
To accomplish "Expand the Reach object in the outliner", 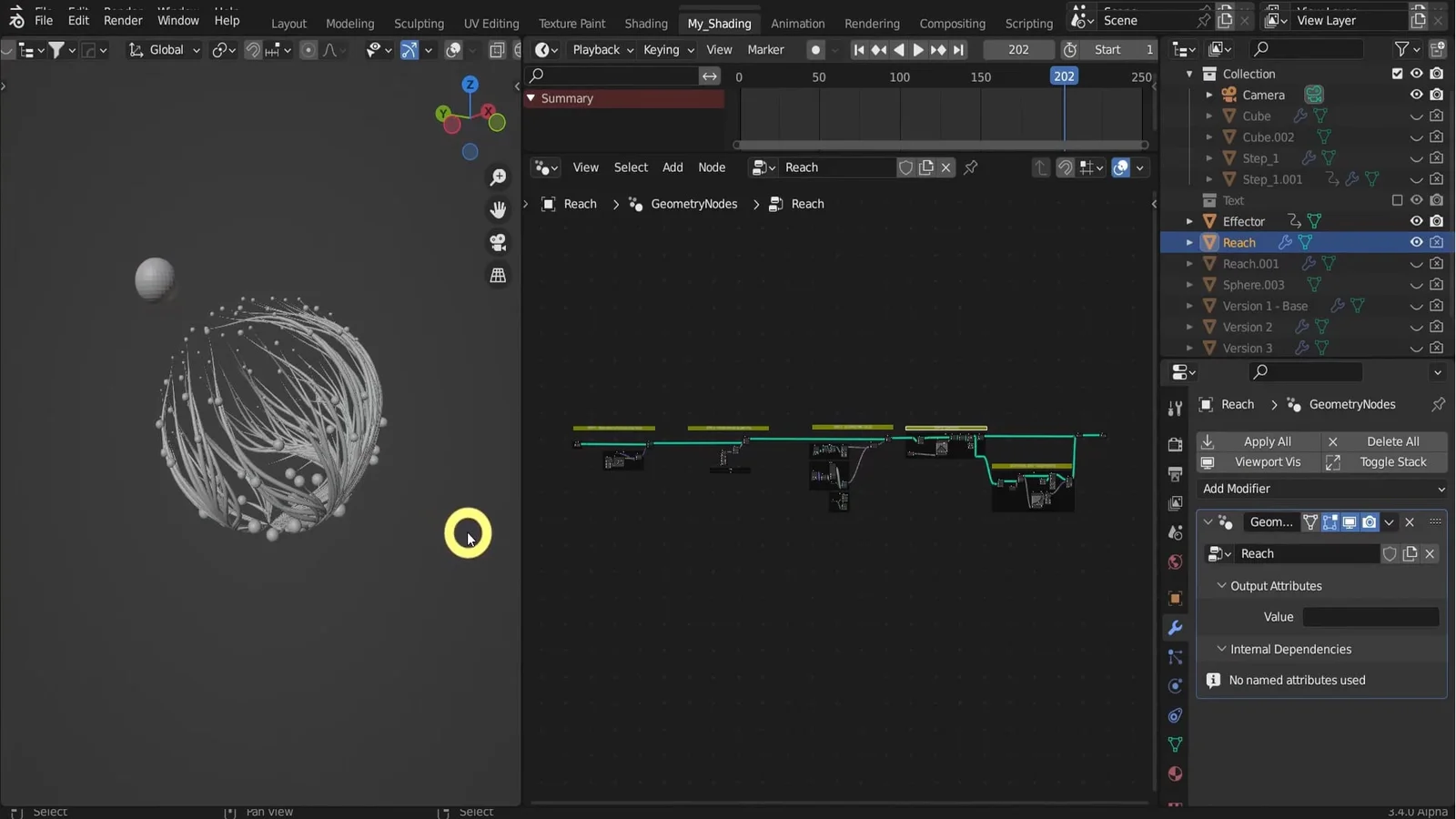I will pos(1191,242).
